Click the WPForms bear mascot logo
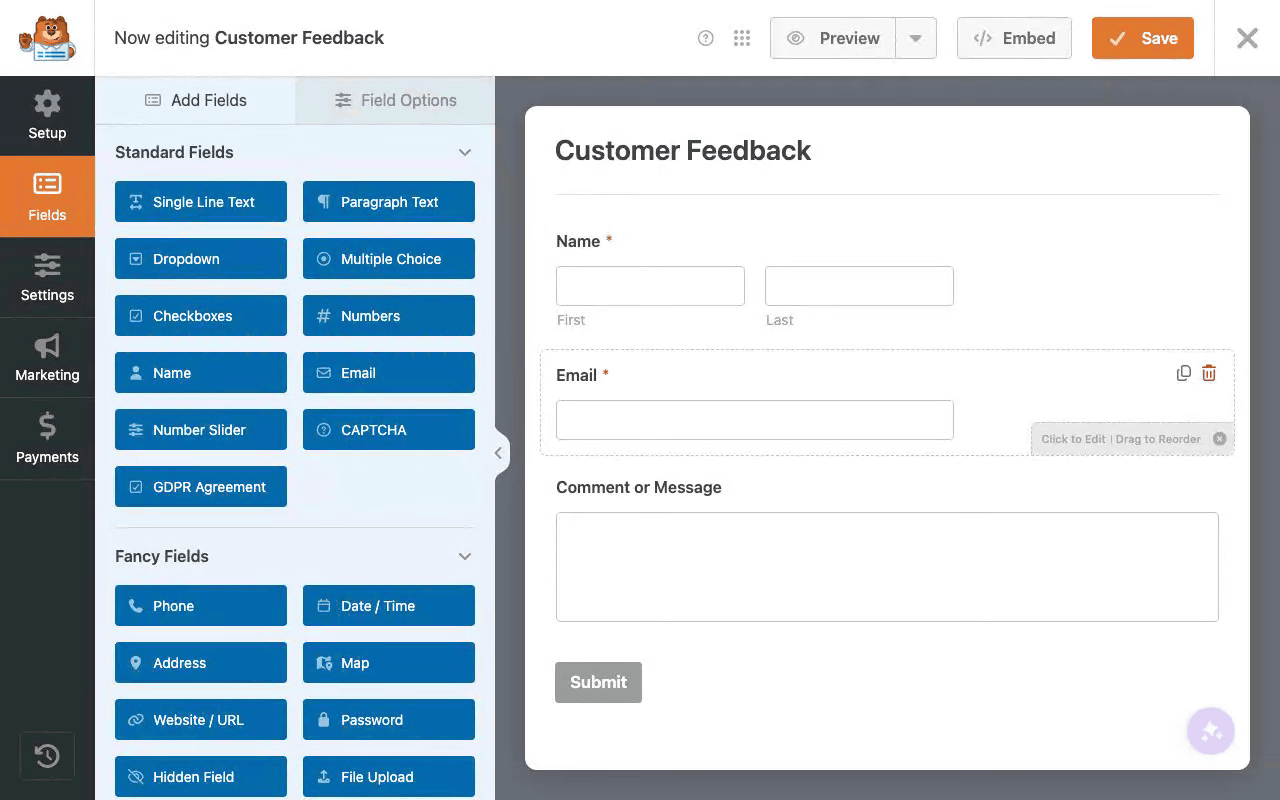Screen dimensions: 1280x800 pos(46,38)
